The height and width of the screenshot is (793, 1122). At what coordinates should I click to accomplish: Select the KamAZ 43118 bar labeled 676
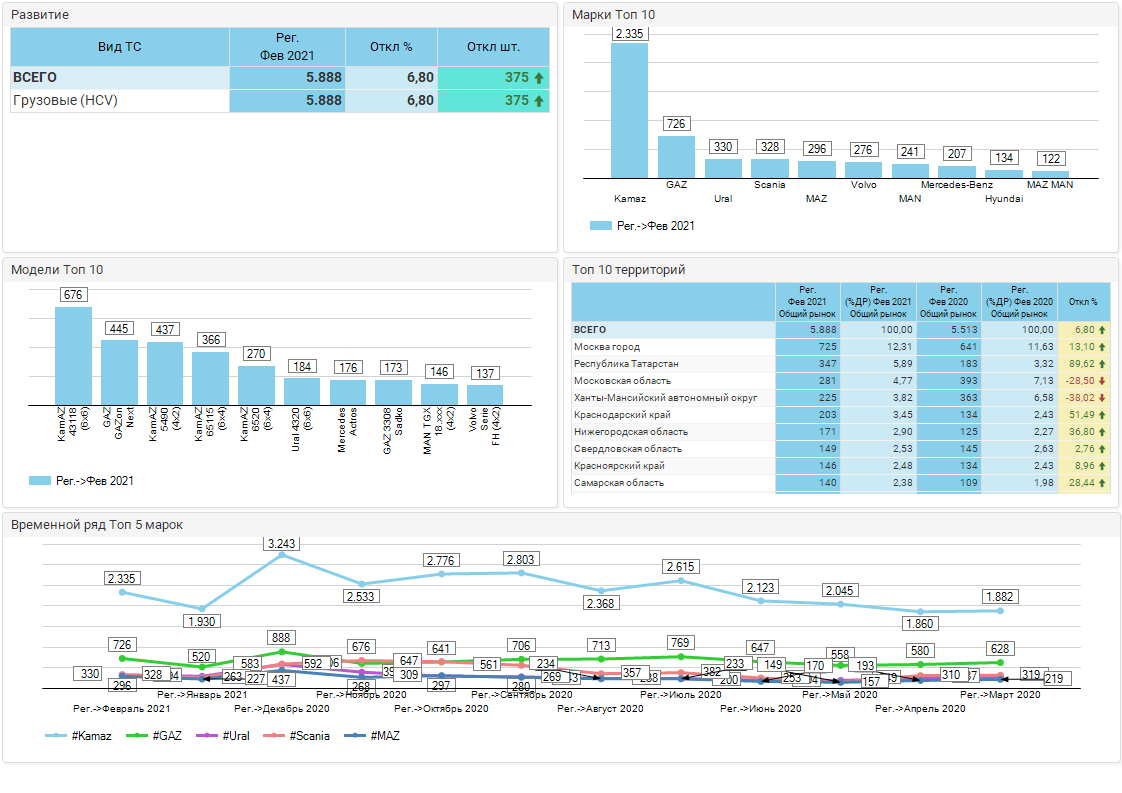tap(73, 355)
